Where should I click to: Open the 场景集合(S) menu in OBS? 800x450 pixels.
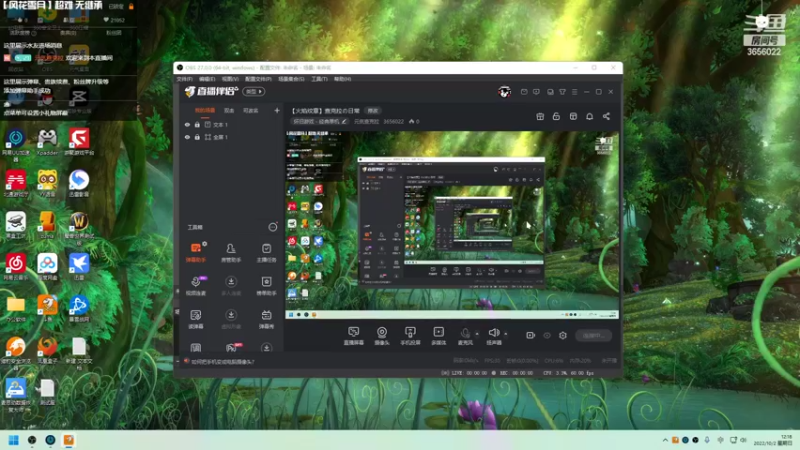291,79
